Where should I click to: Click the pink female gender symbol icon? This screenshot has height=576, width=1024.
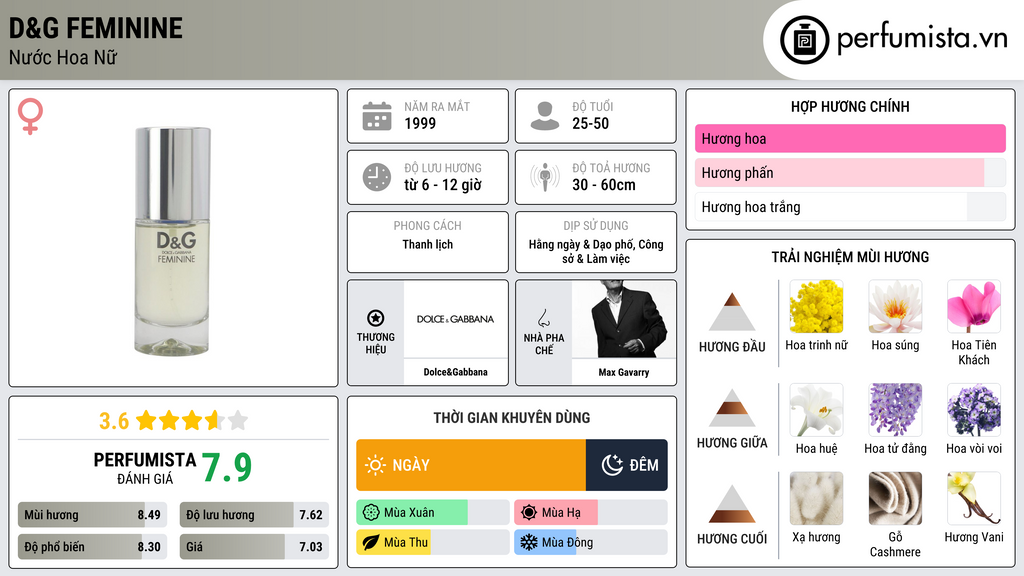(30, 116)
